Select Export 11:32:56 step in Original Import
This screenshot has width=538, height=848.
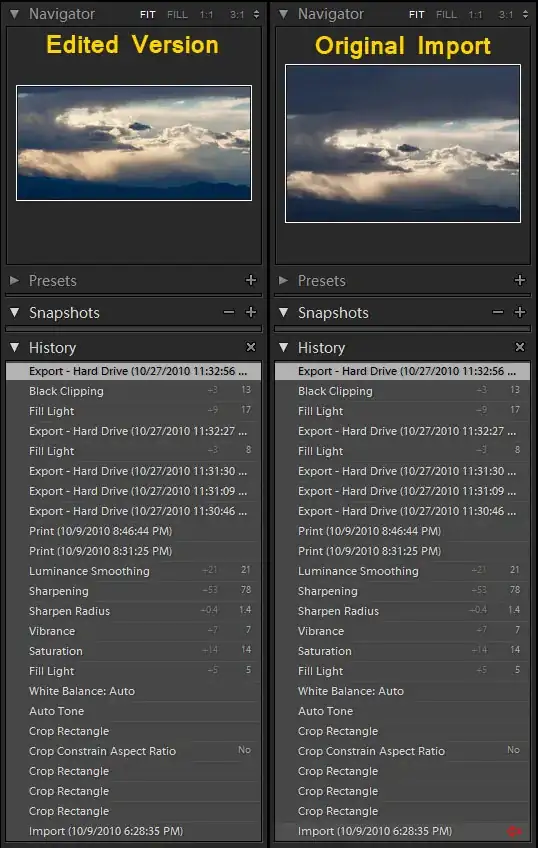[x=402, y=371]
